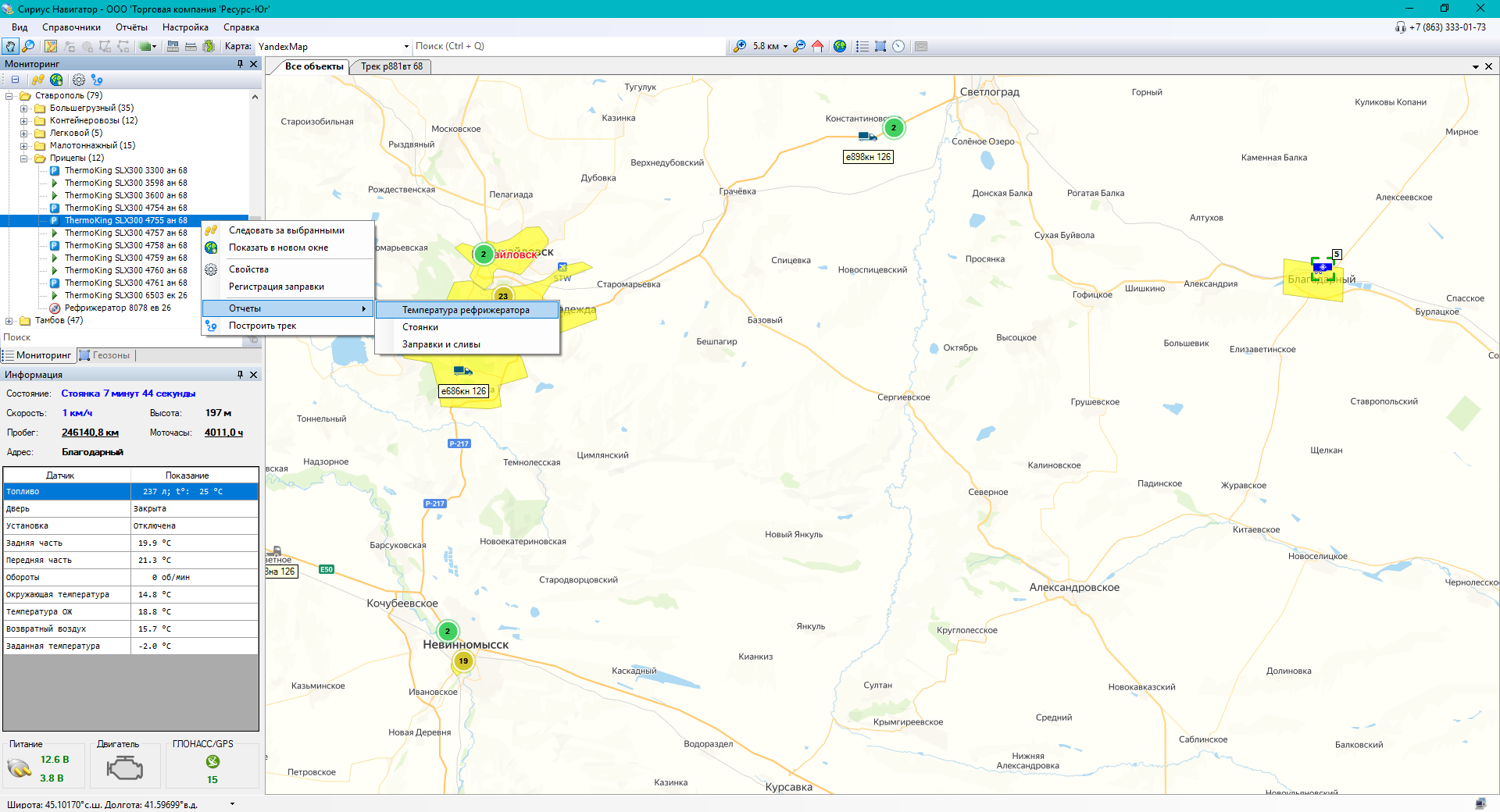Click the footprints follow icon
Screen dimensions: 1500x812
click(37, 80)
